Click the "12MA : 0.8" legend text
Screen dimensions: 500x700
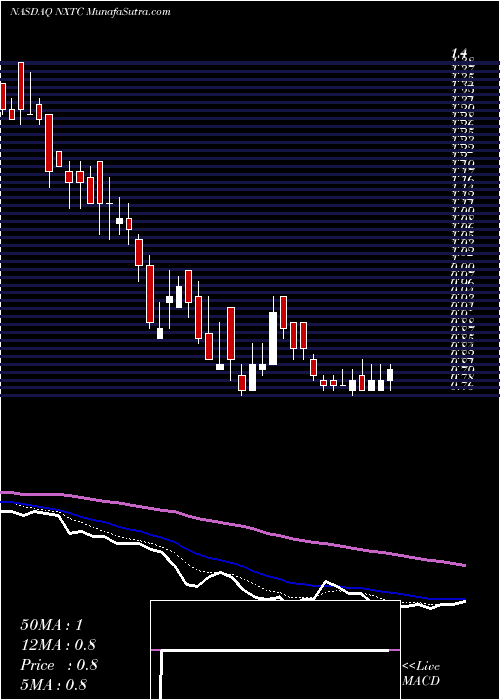tap(58, 645)
